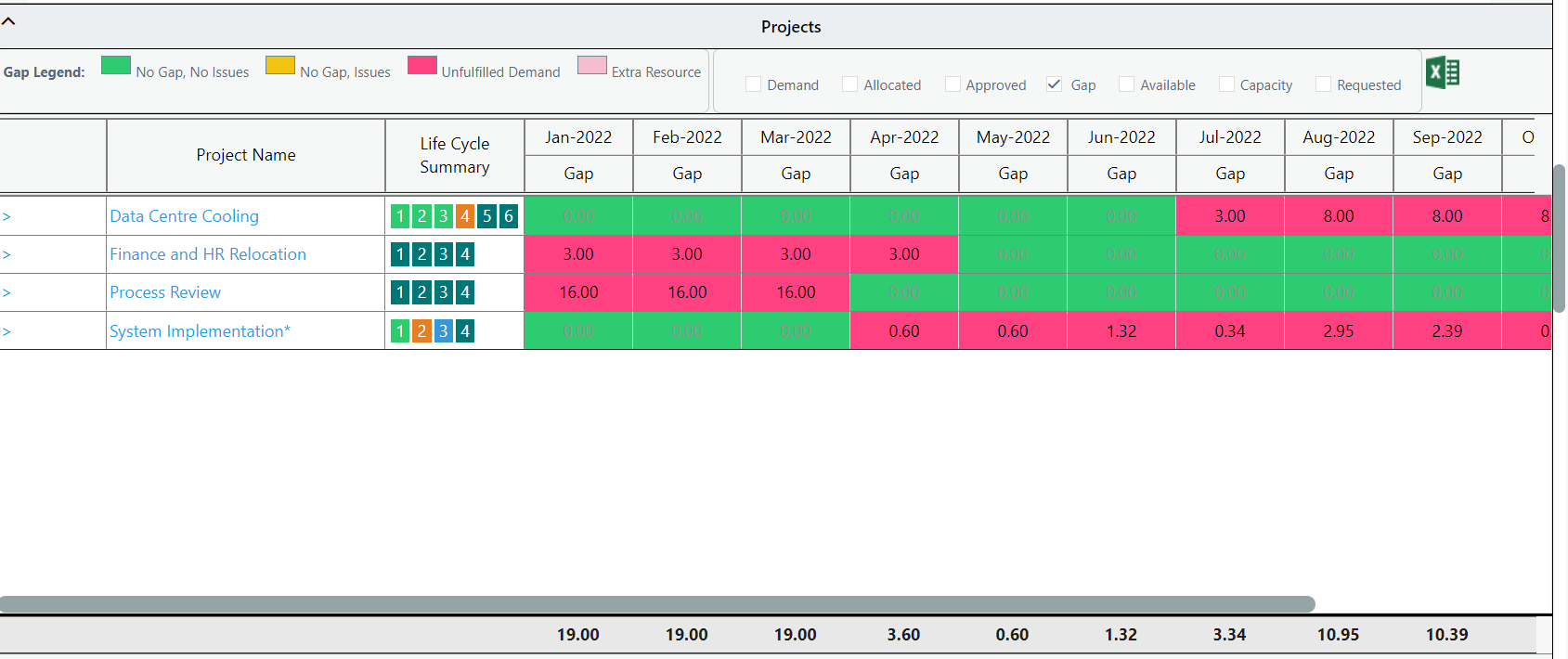Click System Implementation Aug-2022 gap 2.95

pos(1339,331)
